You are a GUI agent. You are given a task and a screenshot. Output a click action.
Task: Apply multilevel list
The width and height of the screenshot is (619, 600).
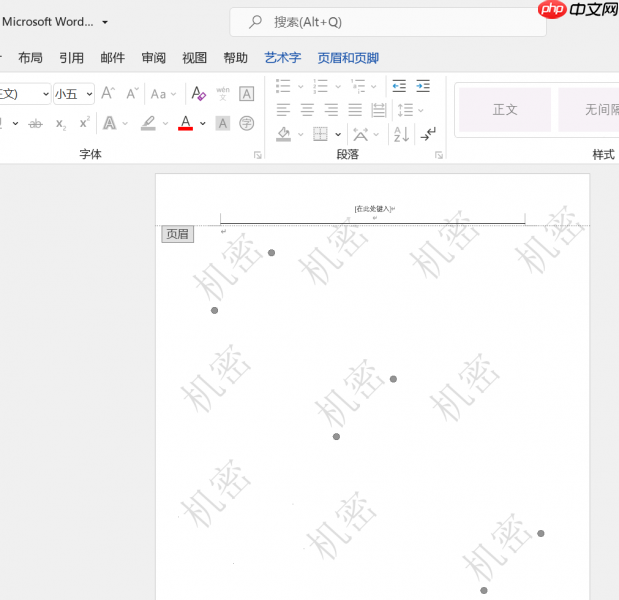(358, 86)
